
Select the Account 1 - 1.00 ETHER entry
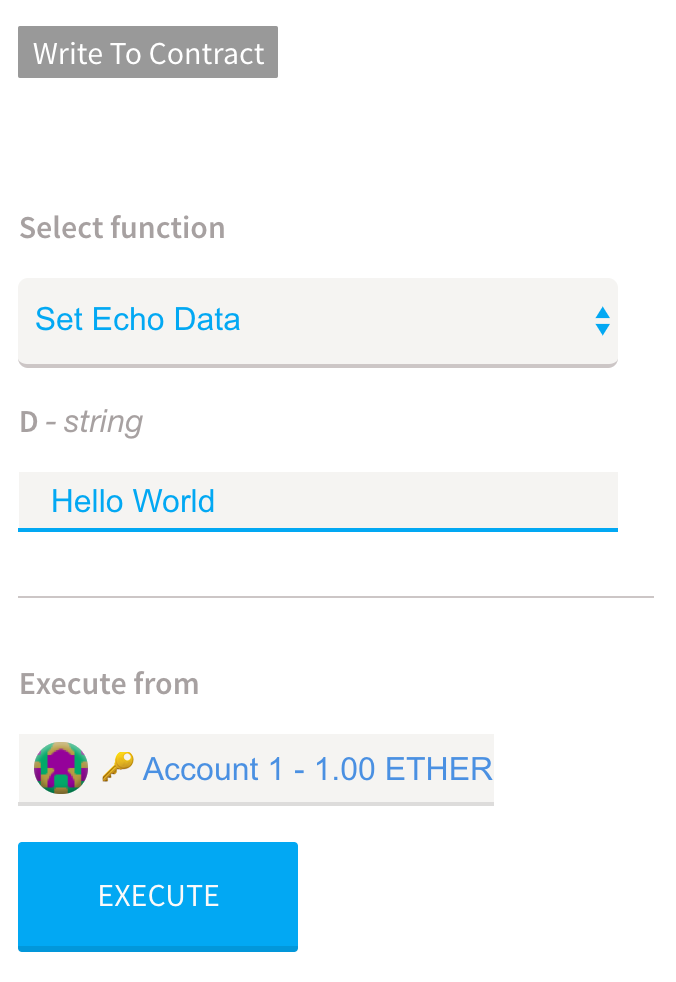[x=256, y=769]
